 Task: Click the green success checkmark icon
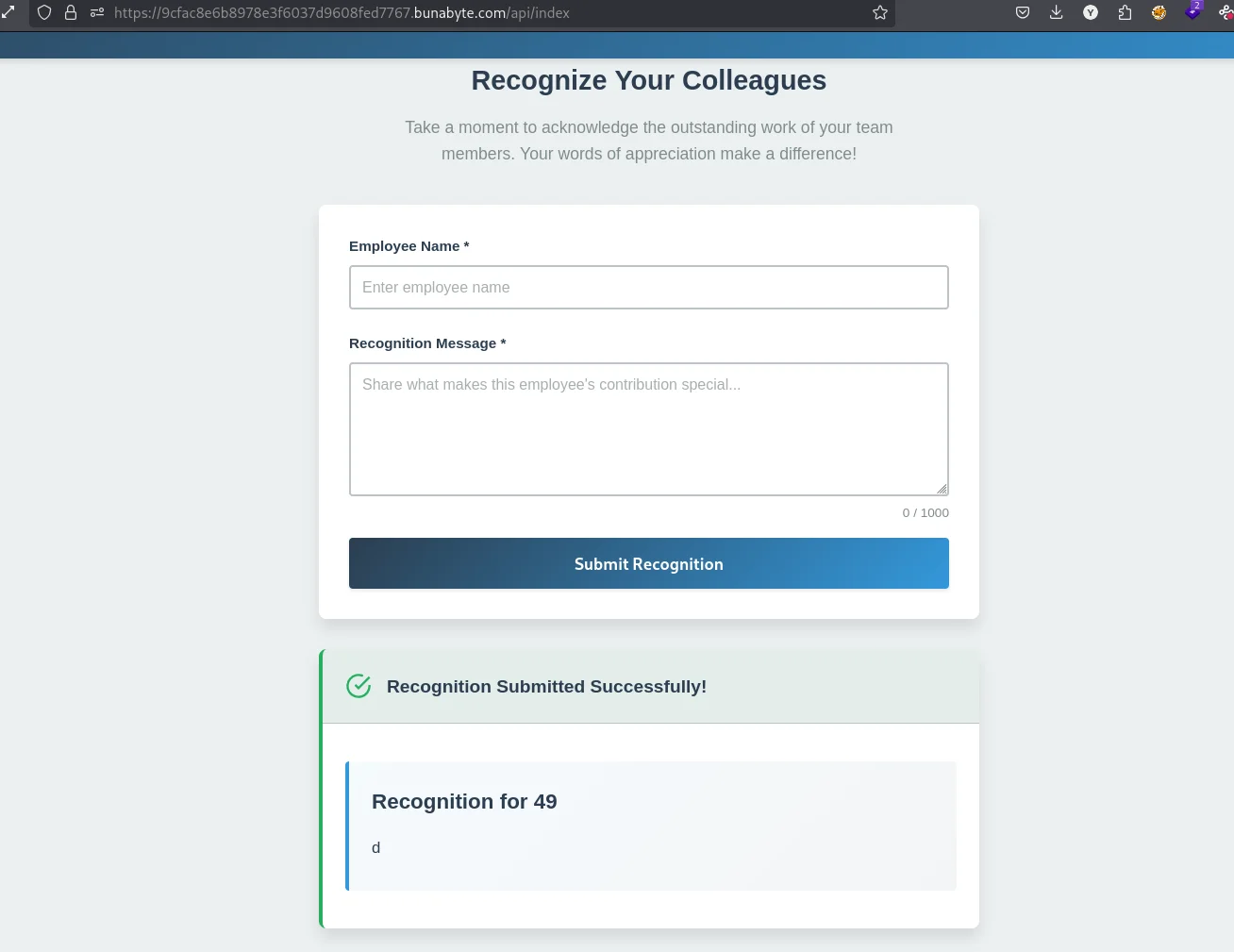click(x=359, y=686)
